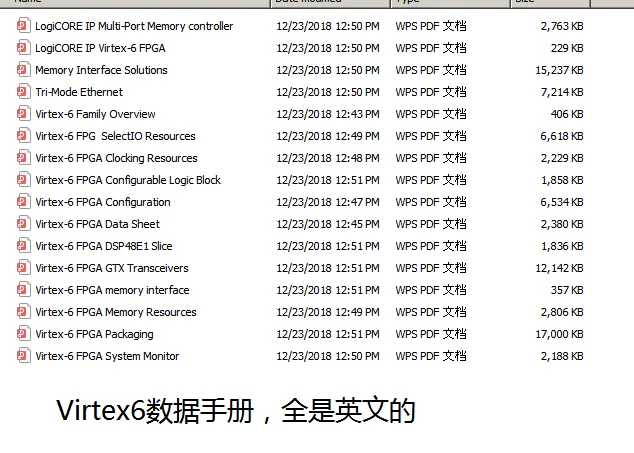
Task: Click the 2,188 KB size value
Action: coord(562,356)
